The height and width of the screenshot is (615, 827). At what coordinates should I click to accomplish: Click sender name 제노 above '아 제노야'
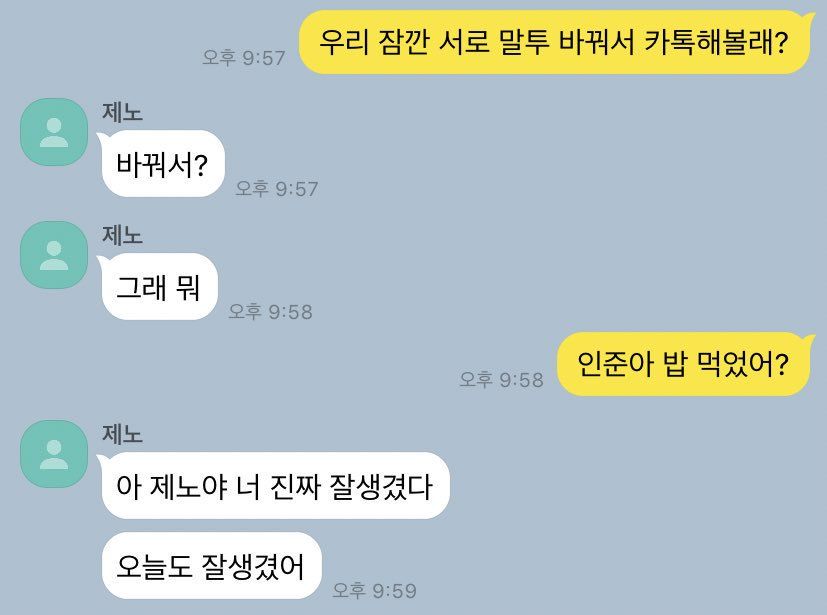point(122,434)
